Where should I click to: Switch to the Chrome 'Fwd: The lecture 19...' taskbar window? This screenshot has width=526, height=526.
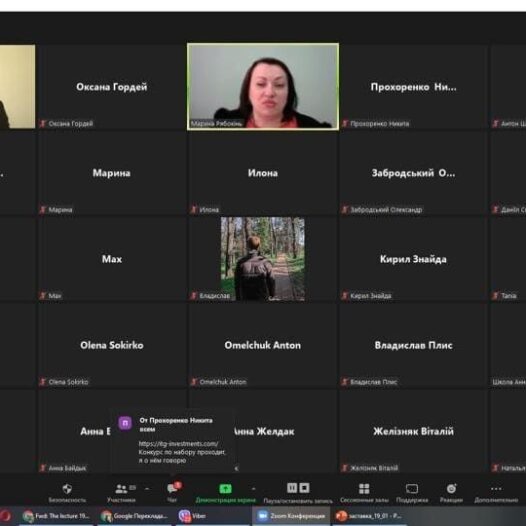(x=56, y=516)
